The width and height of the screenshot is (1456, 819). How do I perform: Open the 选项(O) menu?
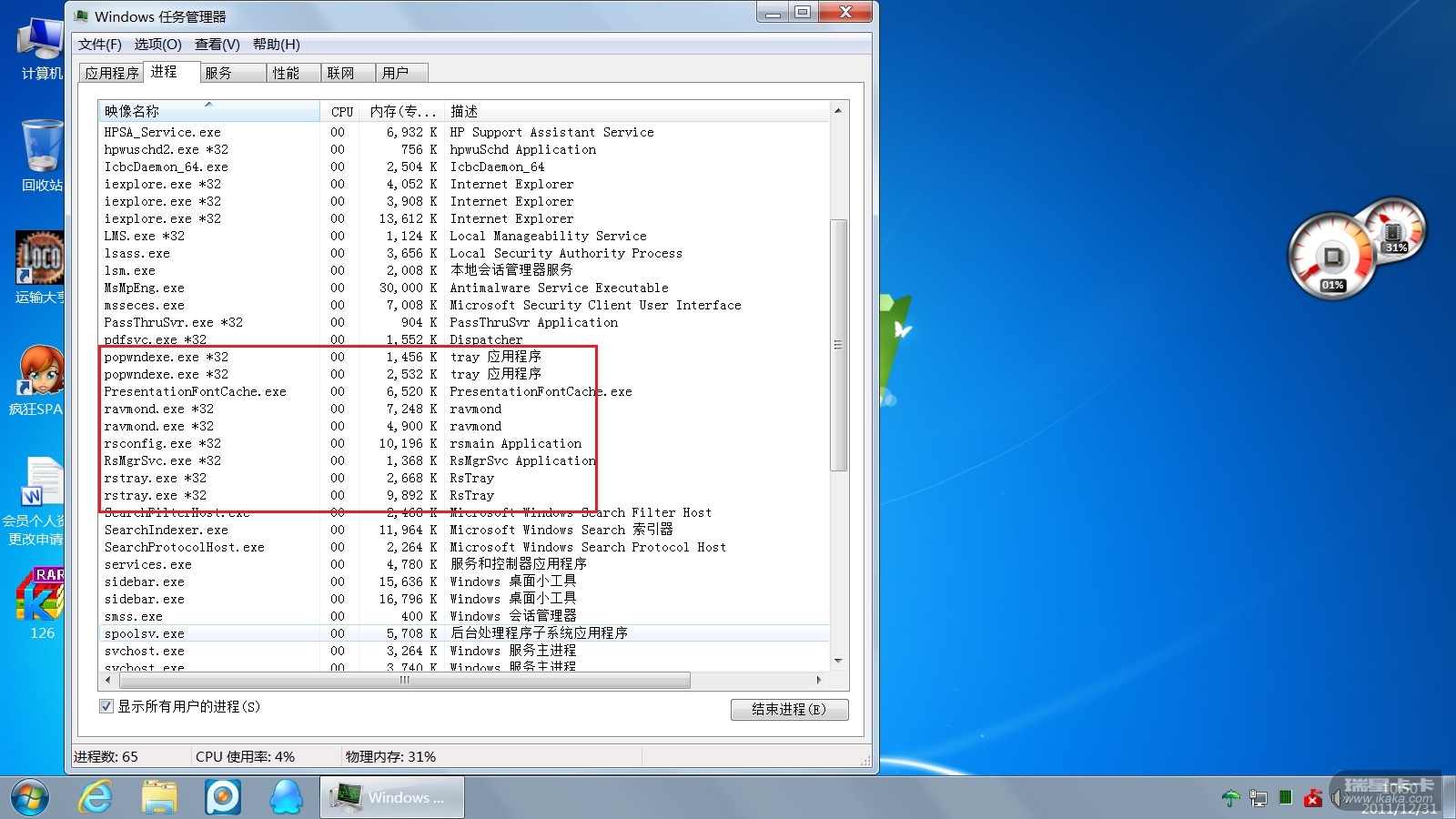(158, 45)
